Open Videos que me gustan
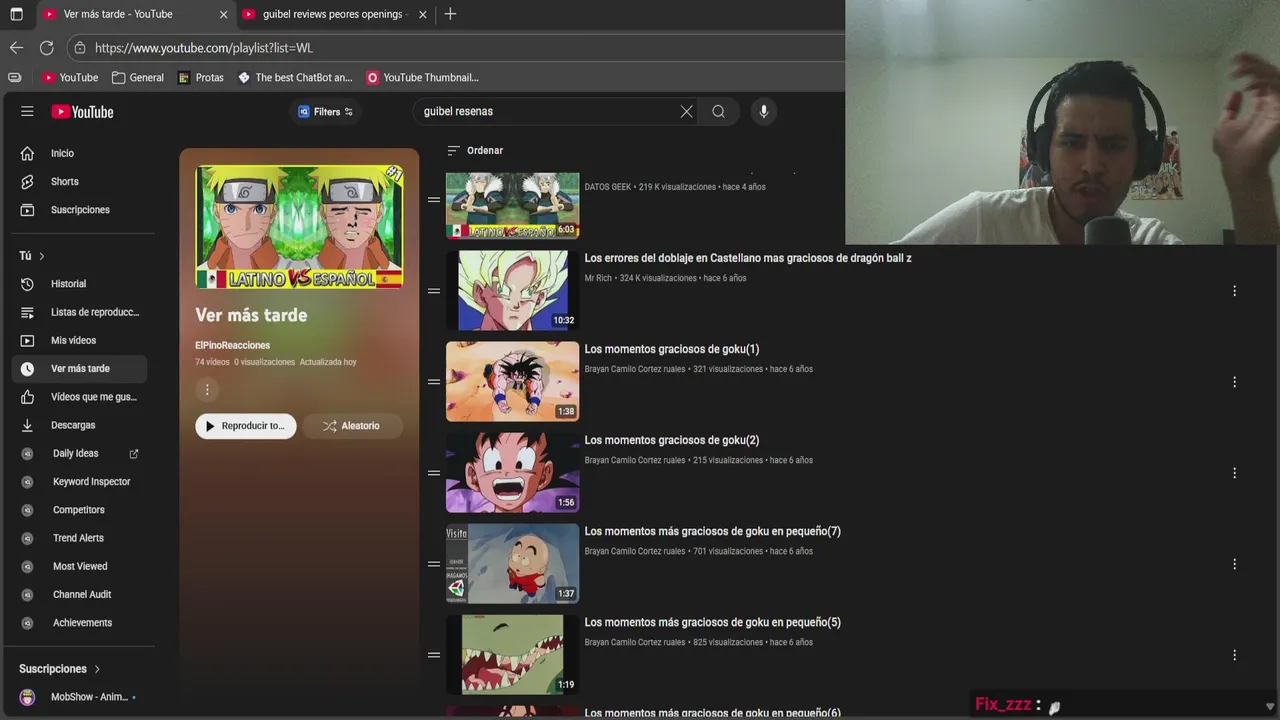The height and width of the screenshot is (720, 1280). (x=80, y=397)
